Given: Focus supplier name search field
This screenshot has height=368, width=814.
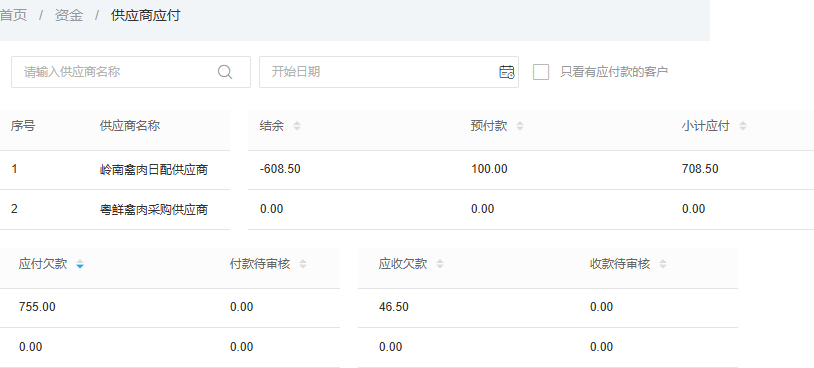Looking at the screenshot, I should tap(131, 72).
